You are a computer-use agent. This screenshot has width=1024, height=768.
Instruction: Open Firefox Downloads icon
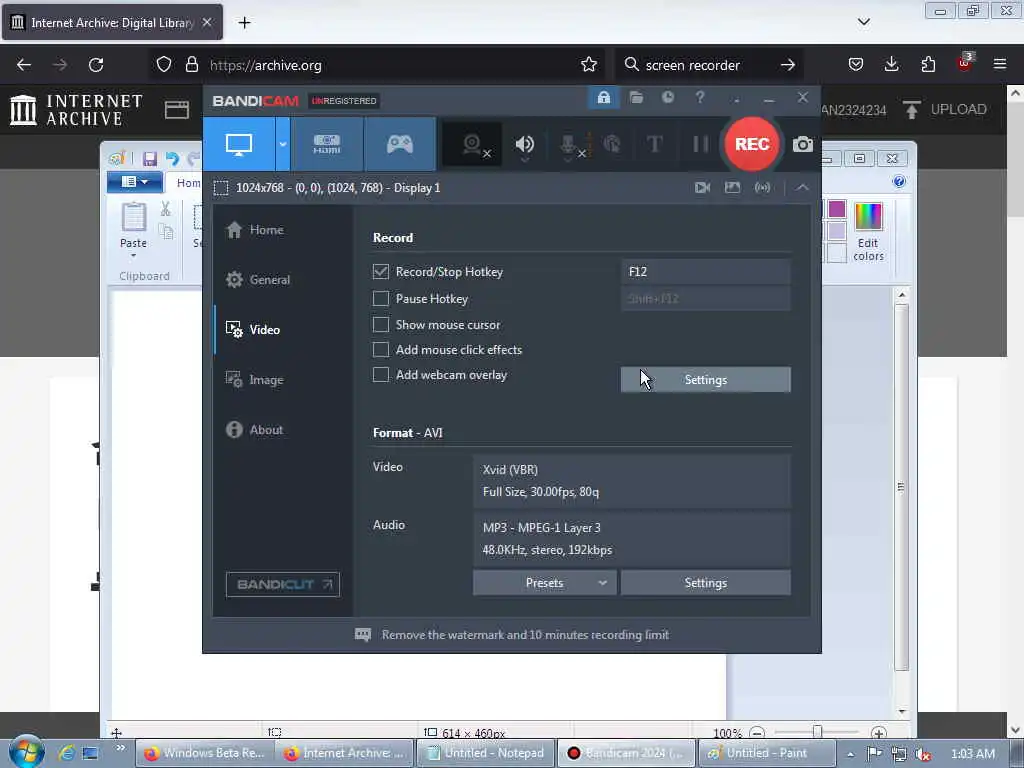coord(891,64)
